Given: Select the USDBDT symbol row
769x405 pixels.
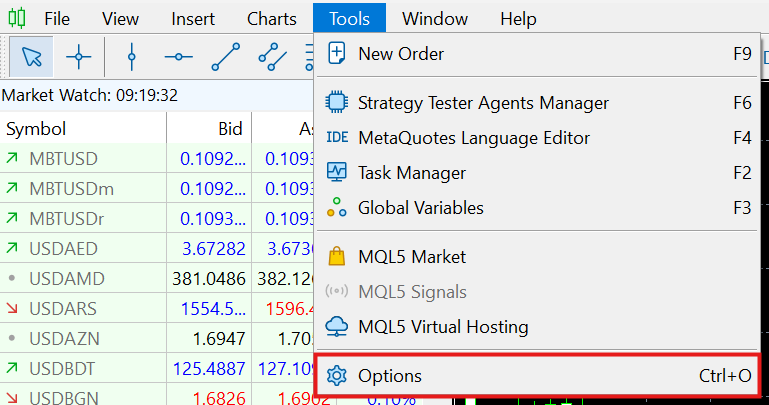Looking at the screenshot, I should (156, 368).
